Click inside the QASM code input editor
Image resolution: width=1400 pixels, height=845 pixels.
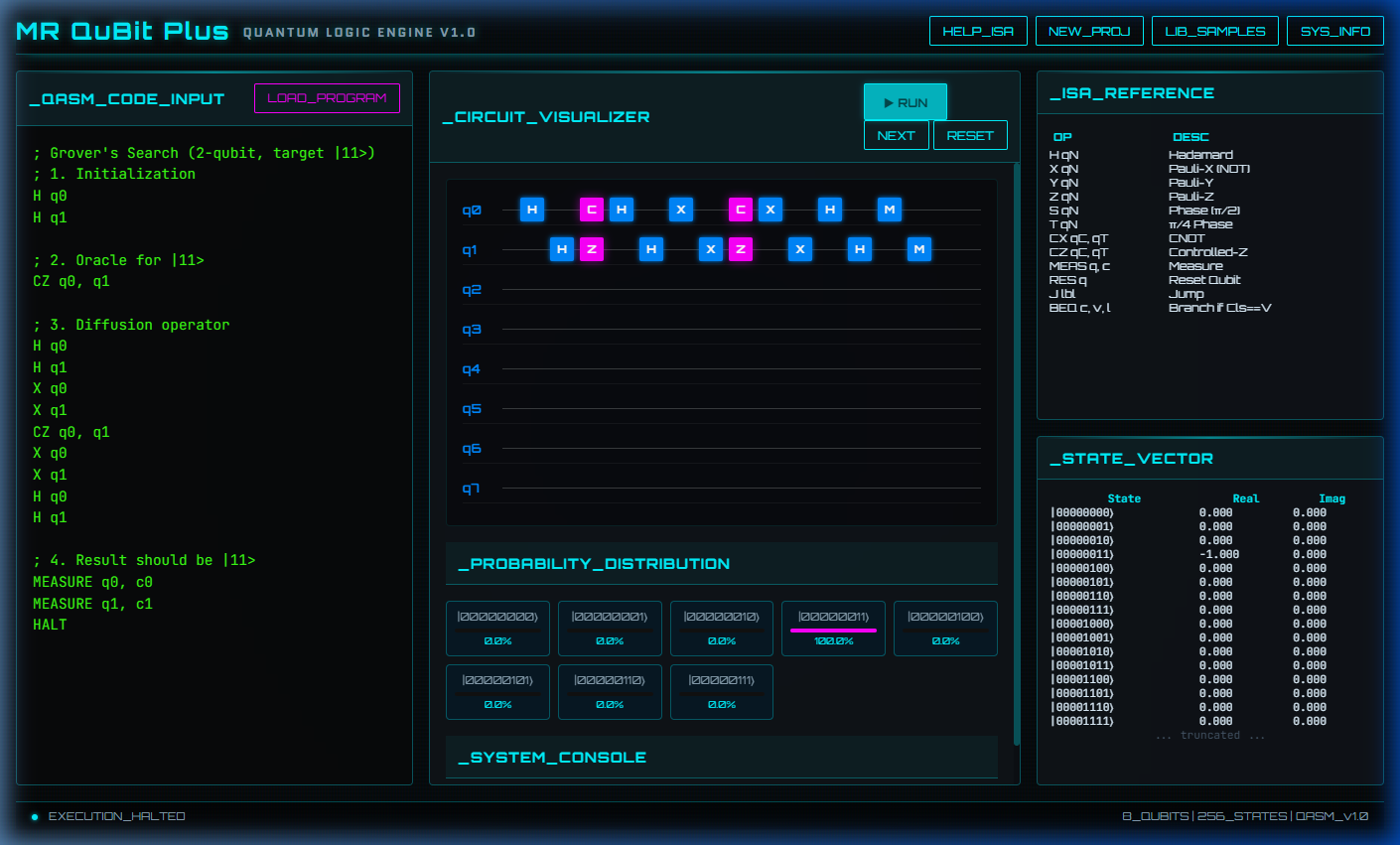coord(214,455)
